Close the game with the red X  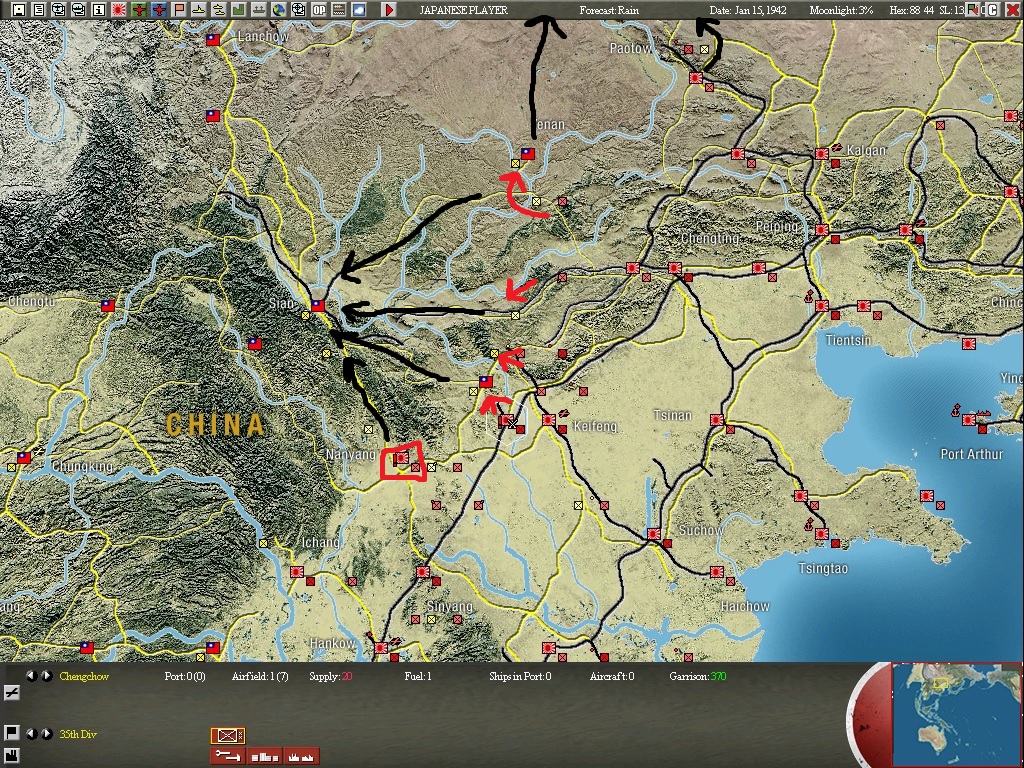1012,10
